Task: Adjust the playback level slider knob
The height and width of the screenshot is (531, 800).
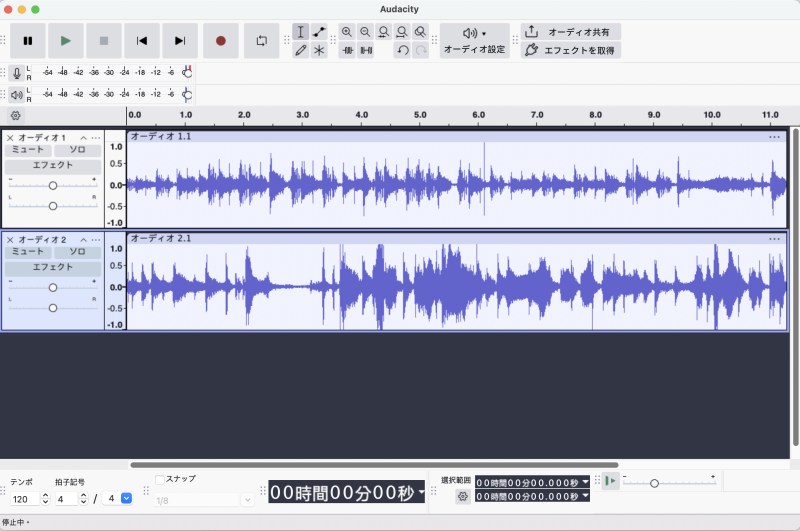Action: (x=187, y=95)
